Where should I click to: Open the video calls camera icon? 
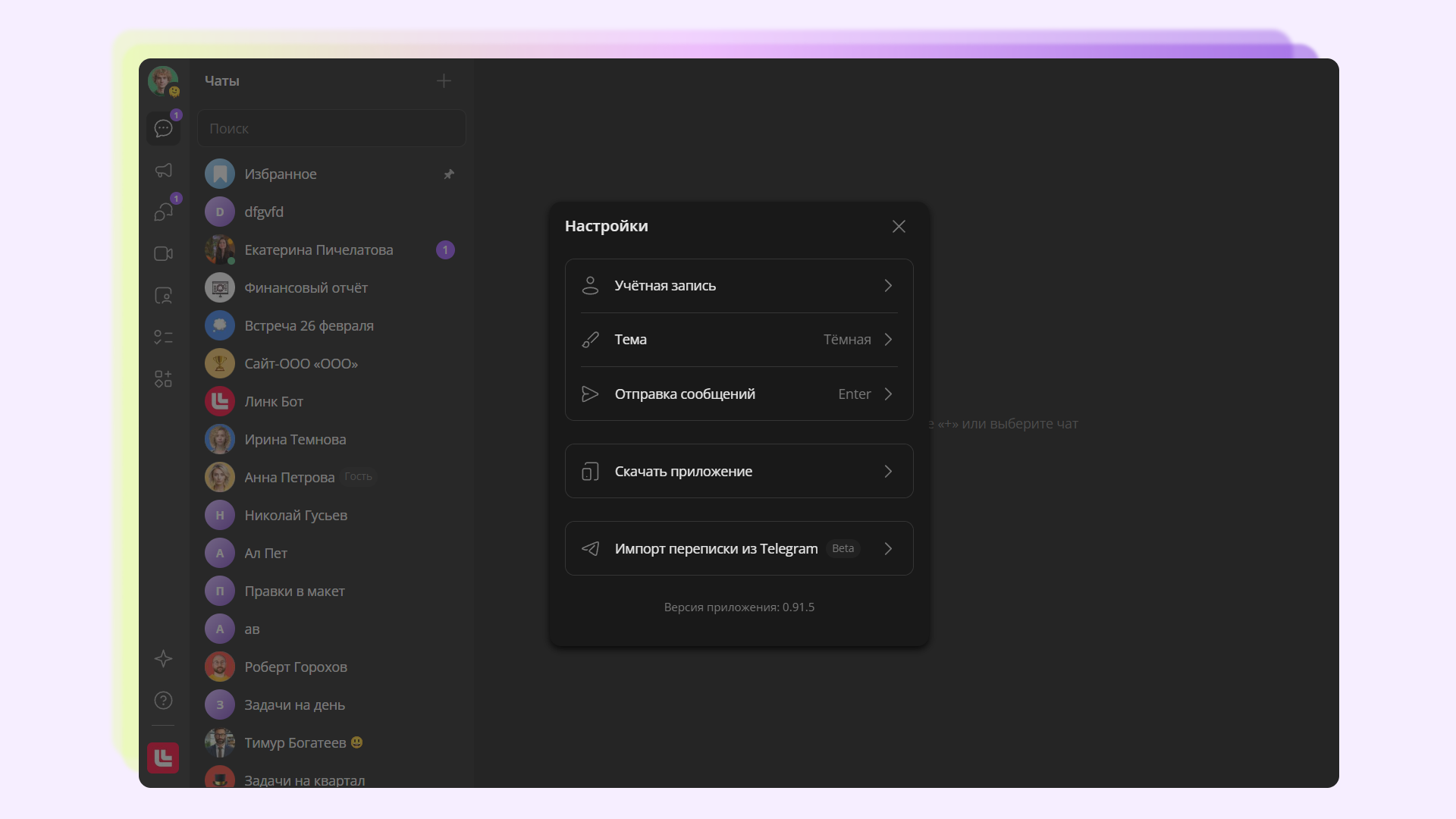163,253
